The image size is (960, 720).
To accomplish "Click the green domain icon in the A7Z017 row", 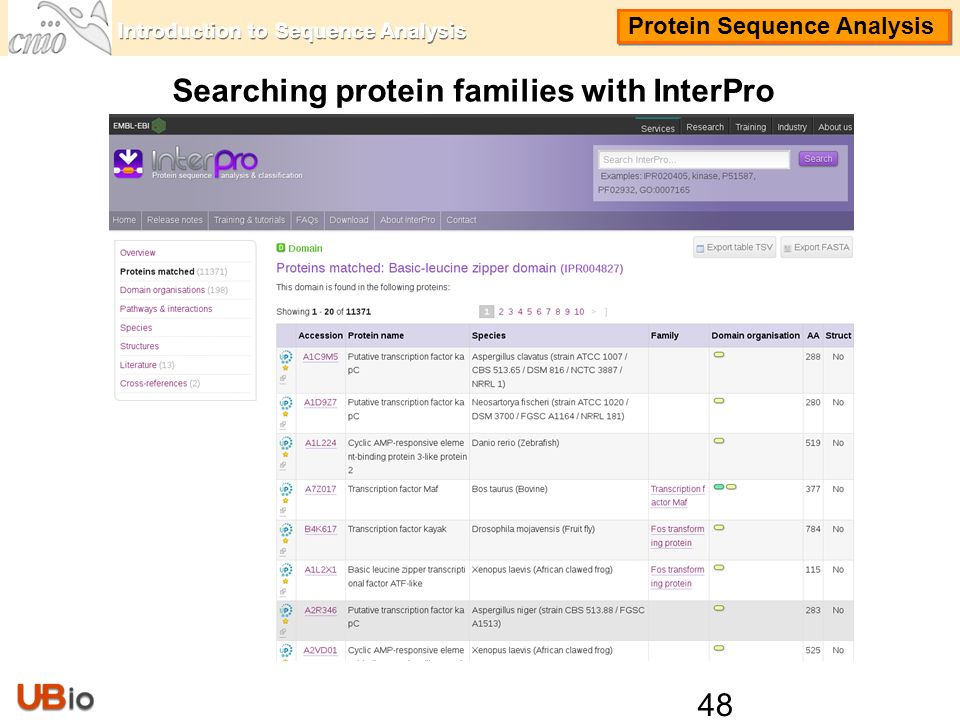I will pos(719,487).
